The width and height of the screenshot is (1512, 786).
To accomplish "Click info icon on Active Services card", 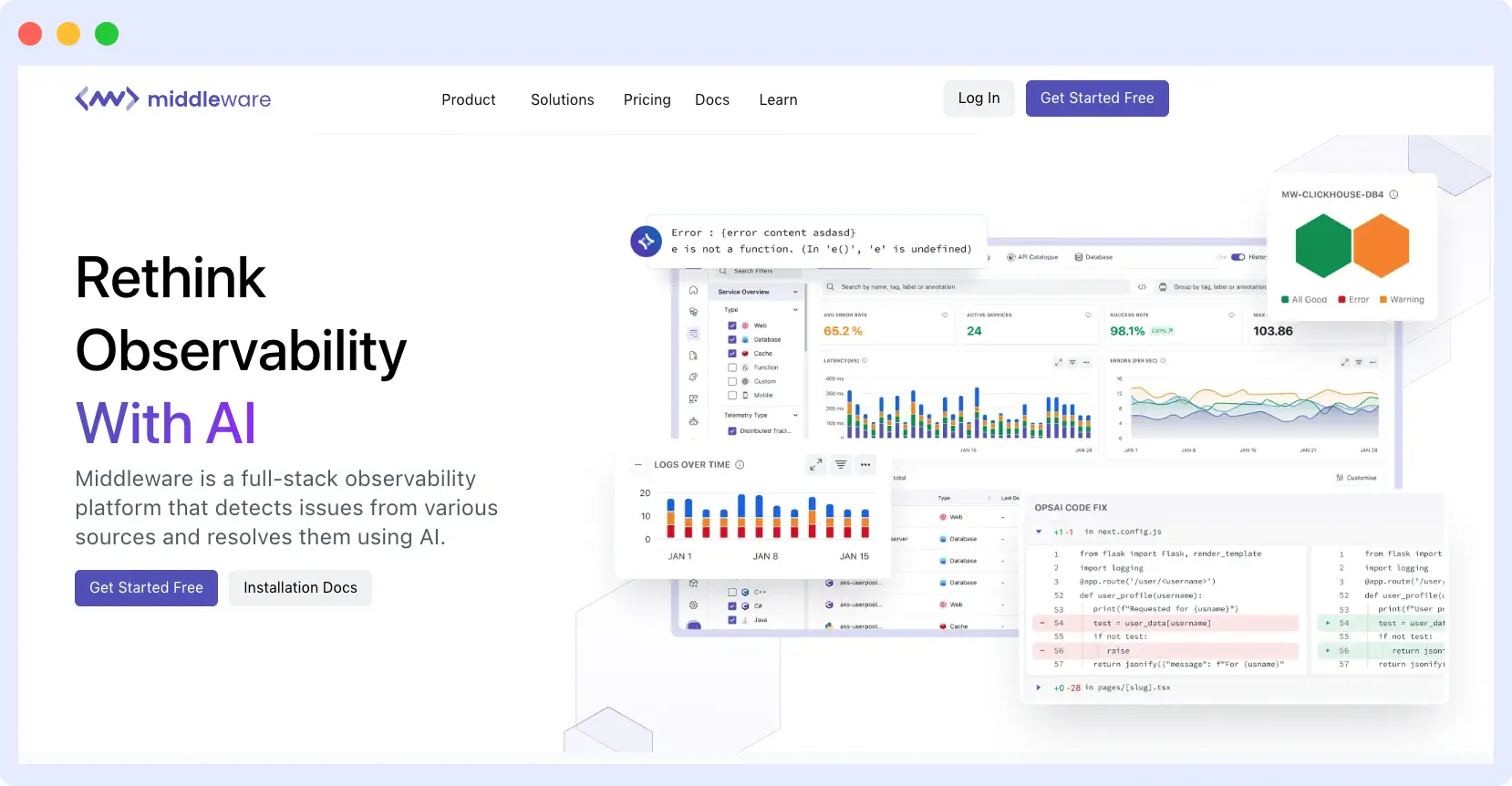I will point(1088,315).
